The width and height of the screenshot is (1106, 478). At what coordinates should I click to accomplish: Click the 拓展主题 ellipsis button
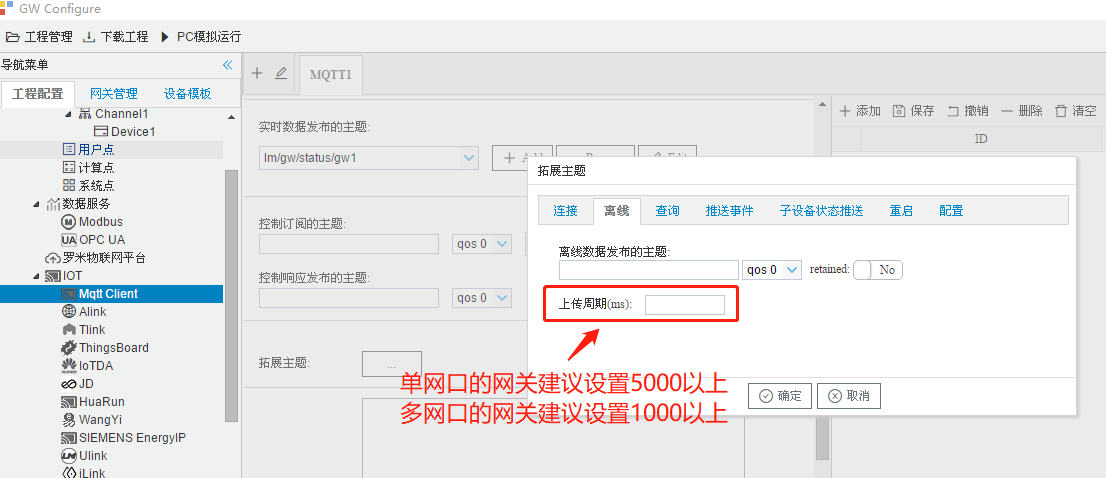point(391,364)
